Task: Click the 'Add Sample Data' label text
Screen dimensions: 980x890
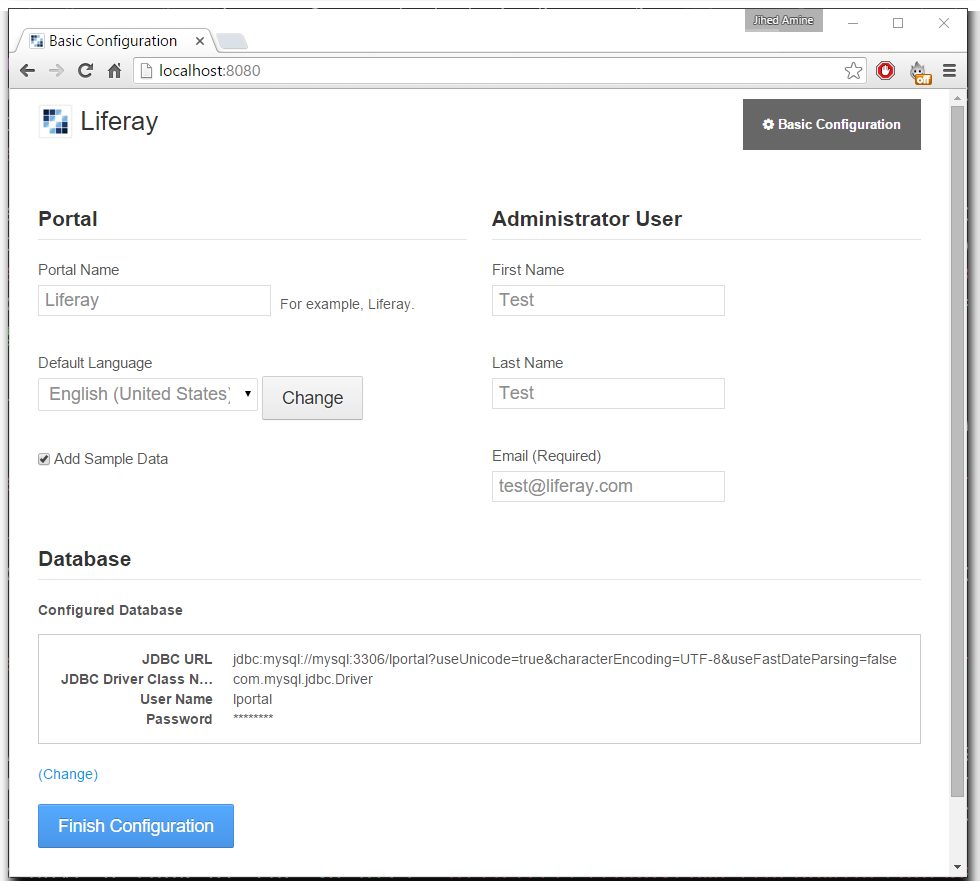Action: [111, 459]
